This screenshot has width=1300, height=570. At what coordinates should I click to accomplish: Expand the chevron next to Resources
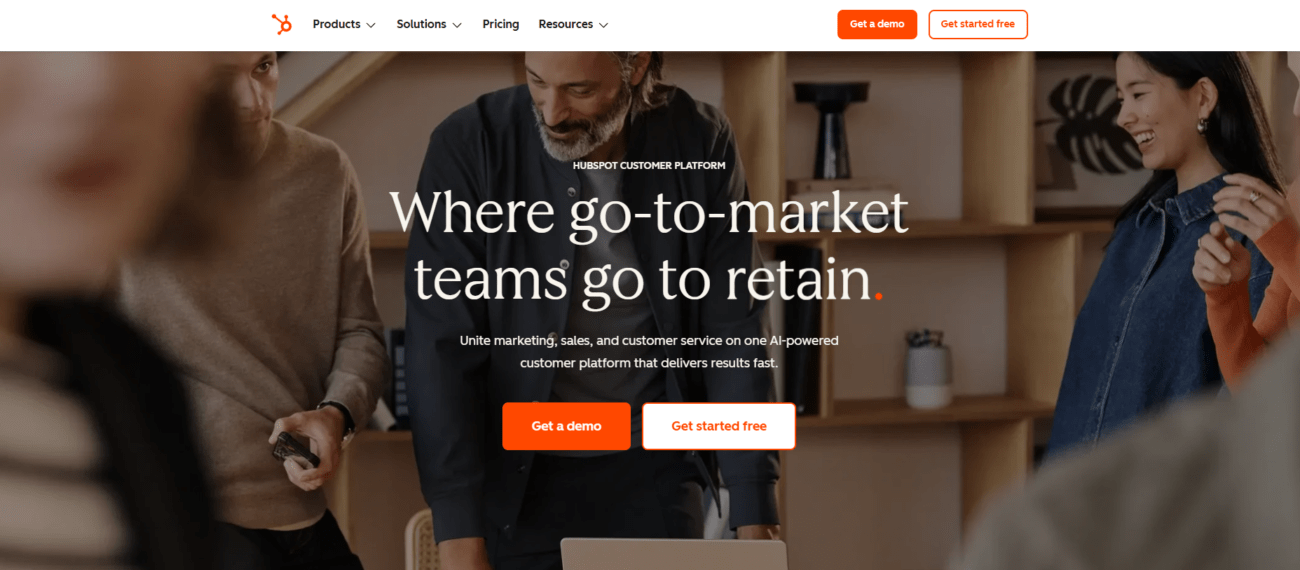pos(603,25)
